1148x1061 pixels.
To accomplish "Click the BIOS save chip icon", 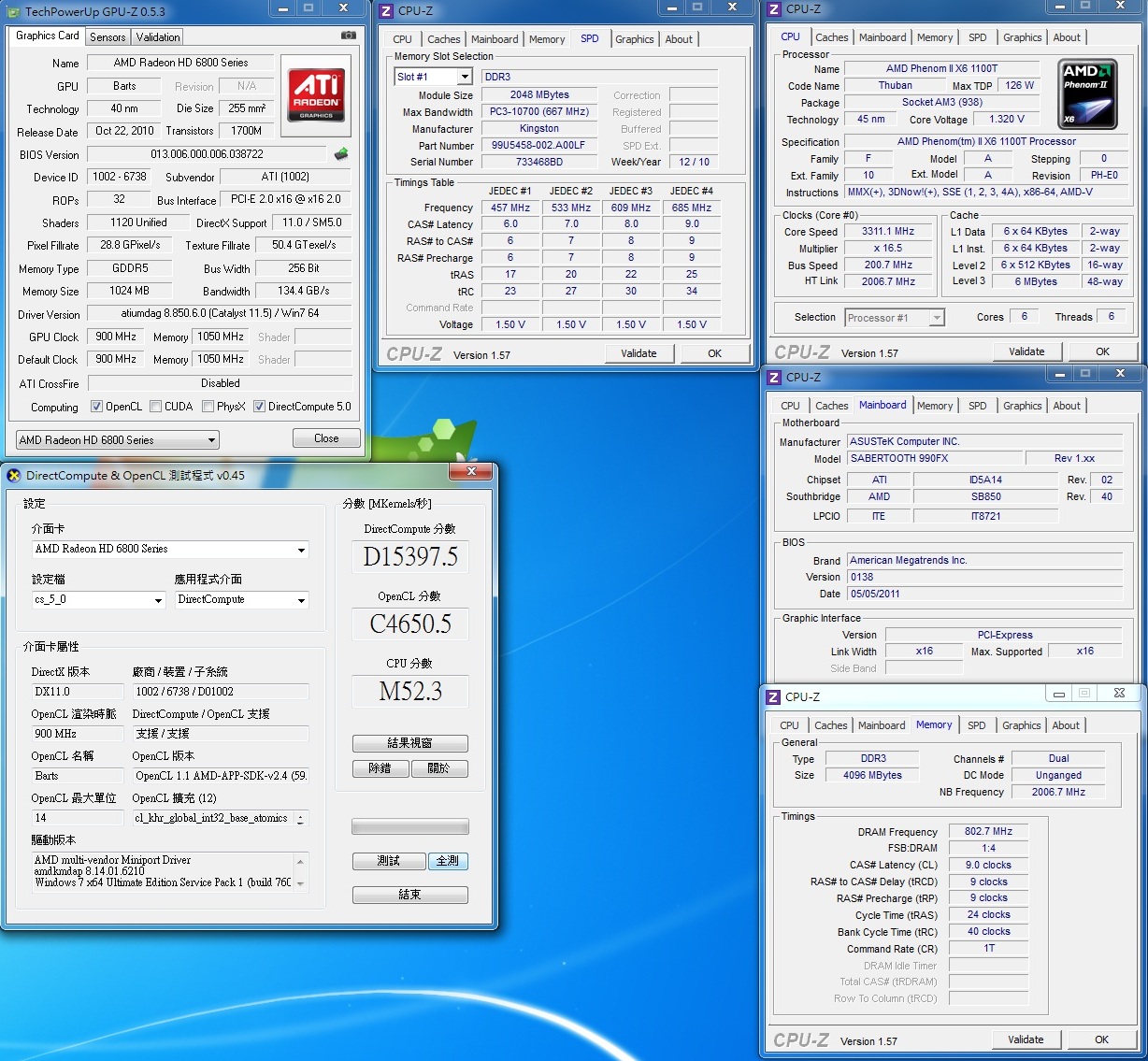I will pyautogui.click(x=341, y=154).
